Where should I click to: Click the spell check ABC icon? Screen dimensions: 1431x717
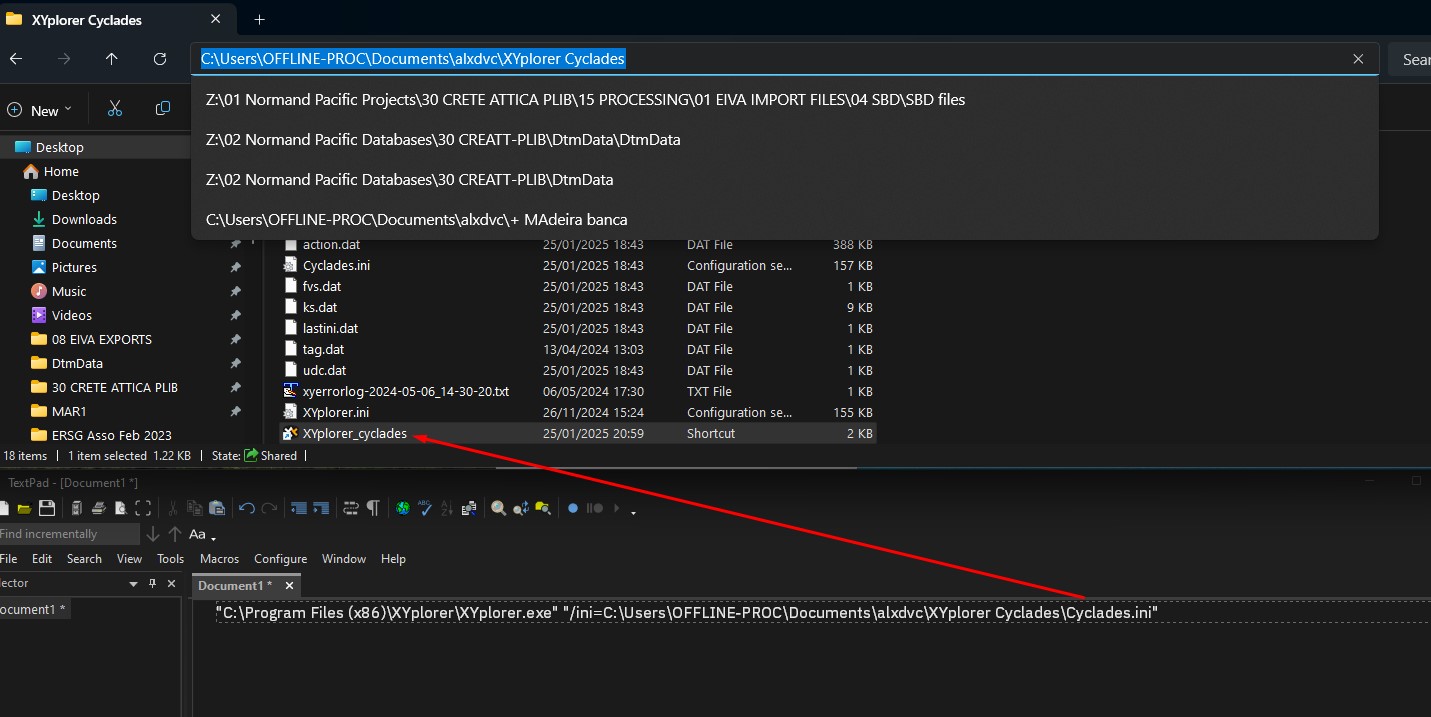[425, 508]
